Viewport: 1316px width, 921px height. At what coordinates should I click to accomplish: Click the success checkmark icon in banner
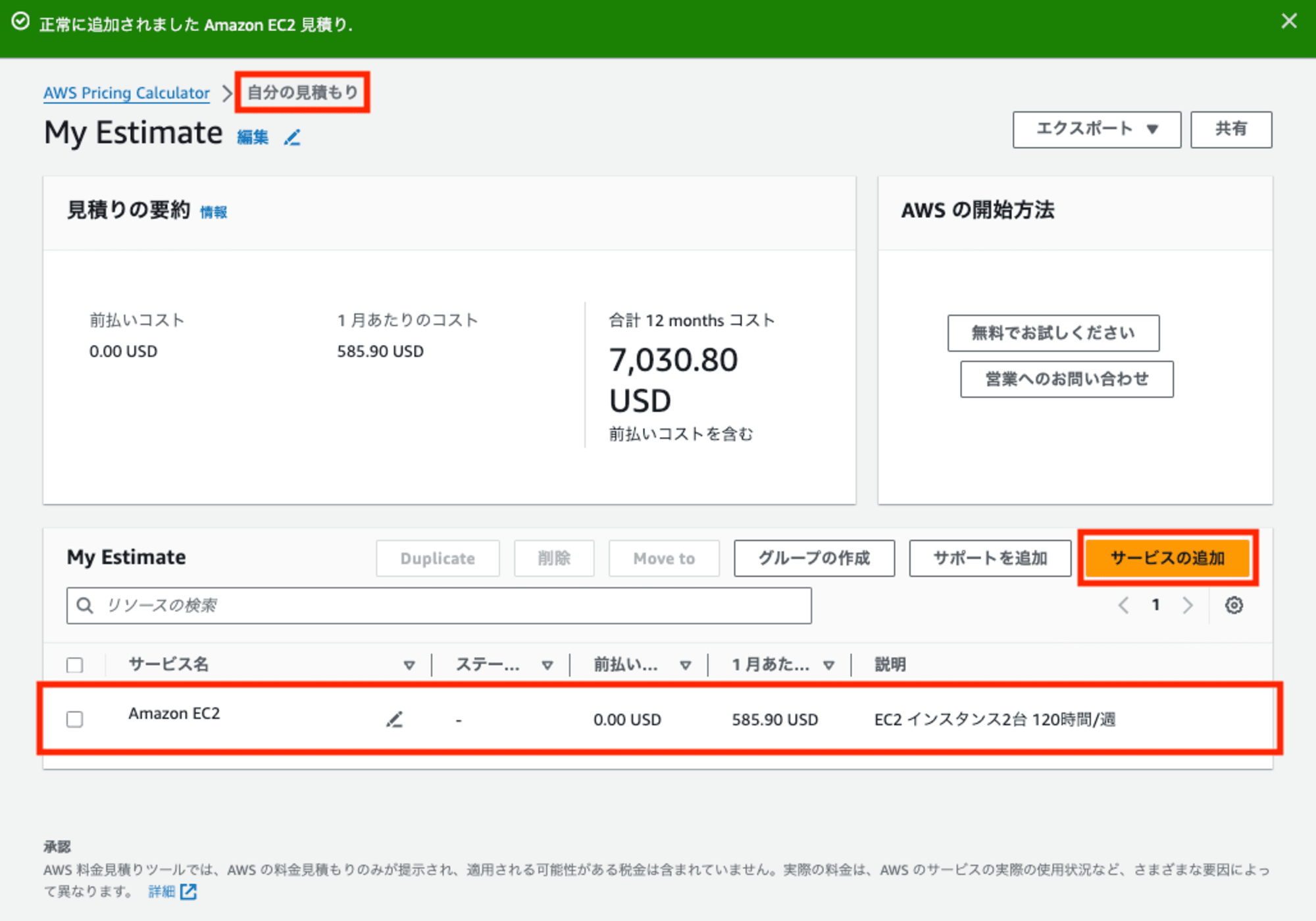(21, 22)
